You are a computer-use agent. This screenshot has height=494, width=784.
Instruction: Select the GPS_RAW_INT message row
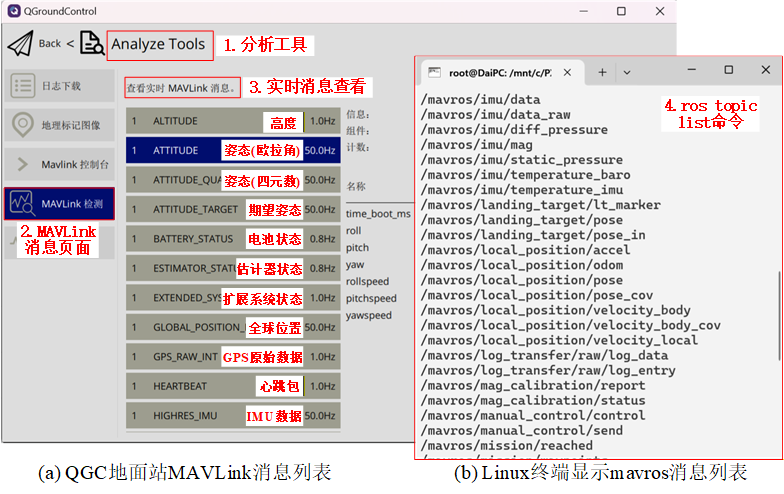(233, 356)
